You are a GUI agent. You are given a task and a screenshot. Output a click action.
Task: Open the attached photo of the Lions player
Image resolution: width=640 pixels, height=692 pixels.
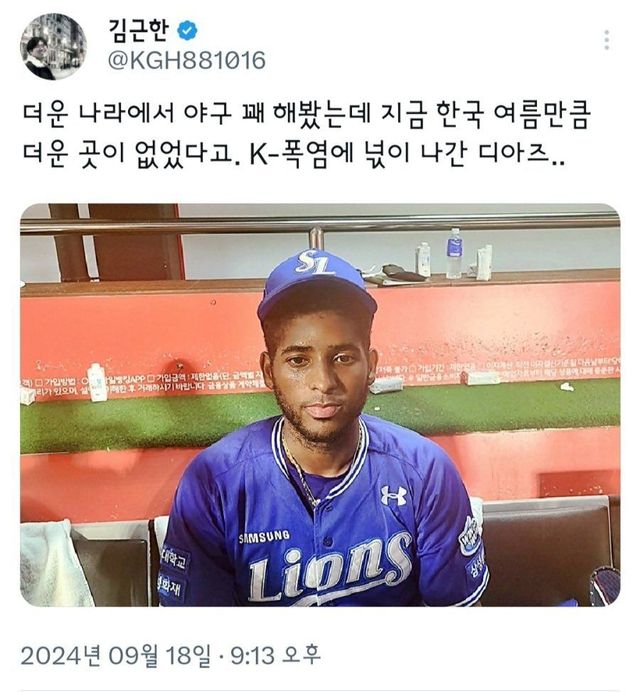320,405
